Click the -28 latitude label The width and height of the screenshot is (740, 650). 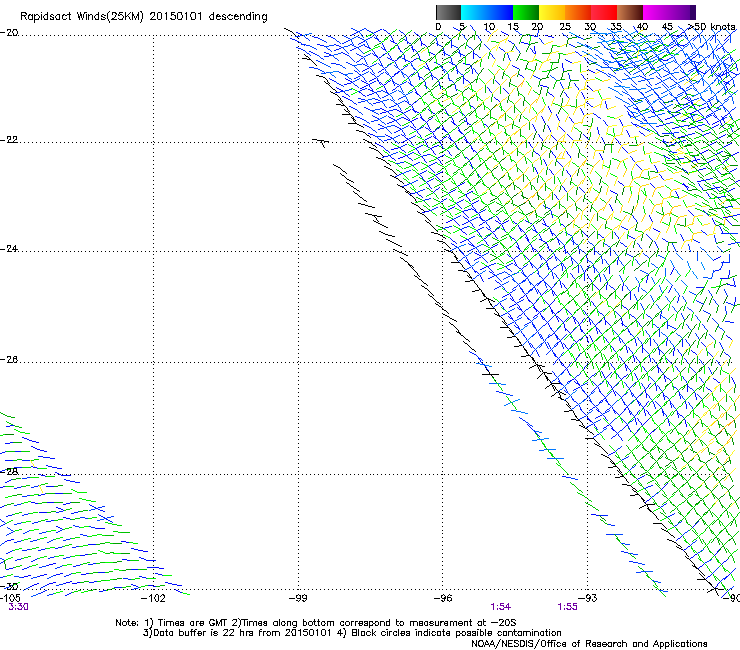tap(9, 472)
